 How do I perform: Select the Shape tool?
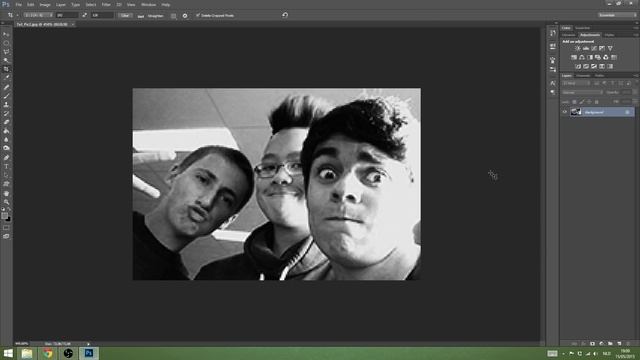click(6, 184)
